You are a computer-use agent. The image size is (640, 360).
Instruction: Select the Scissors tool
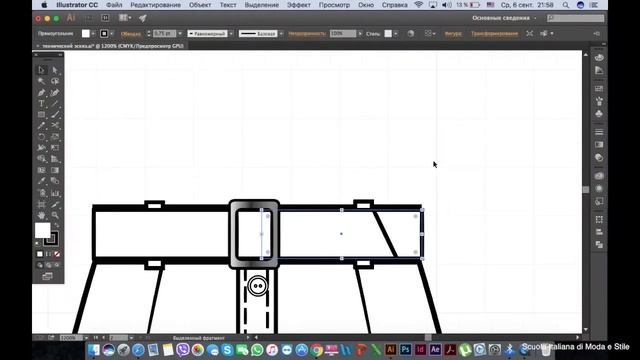click(55, 126)
